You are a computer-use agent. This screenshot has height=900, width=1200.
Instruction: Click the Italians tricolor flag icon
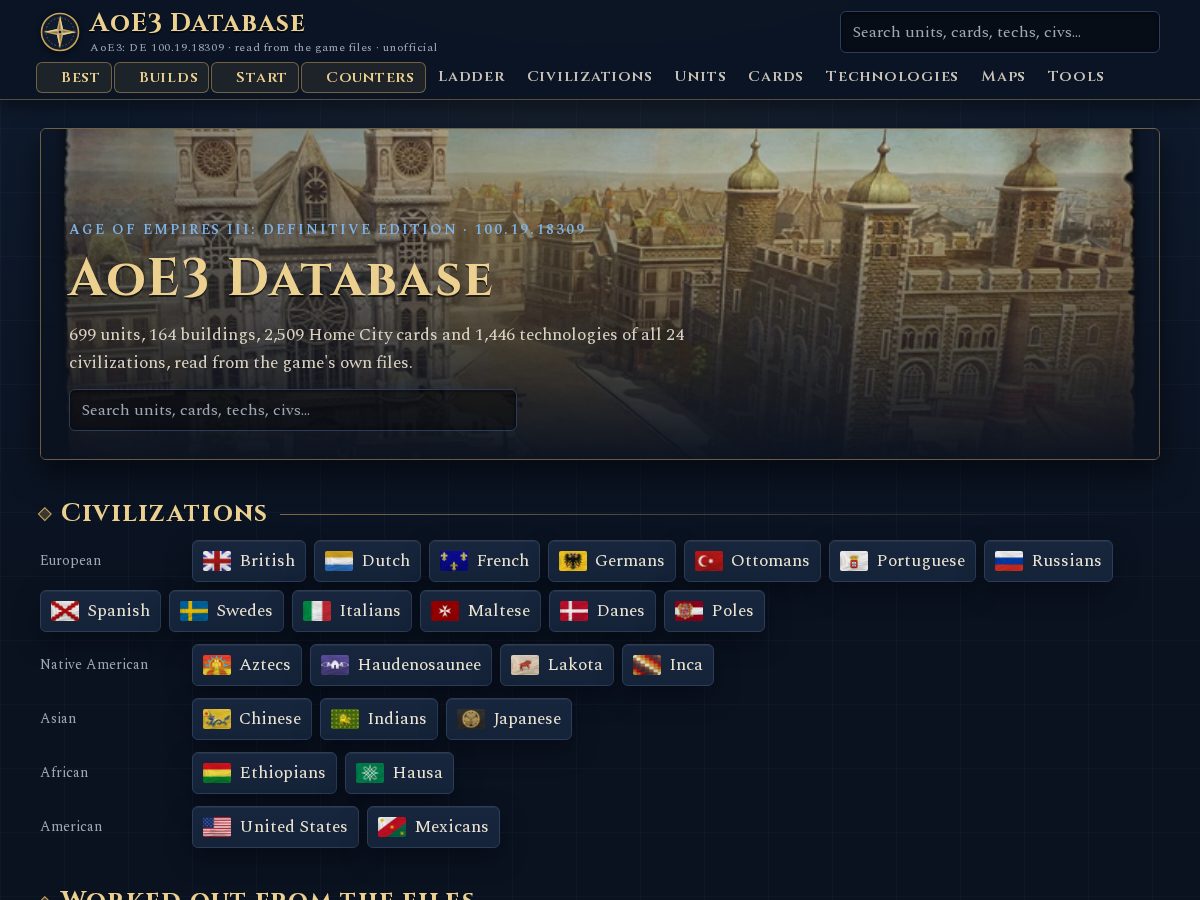click(x=317, y=611)
